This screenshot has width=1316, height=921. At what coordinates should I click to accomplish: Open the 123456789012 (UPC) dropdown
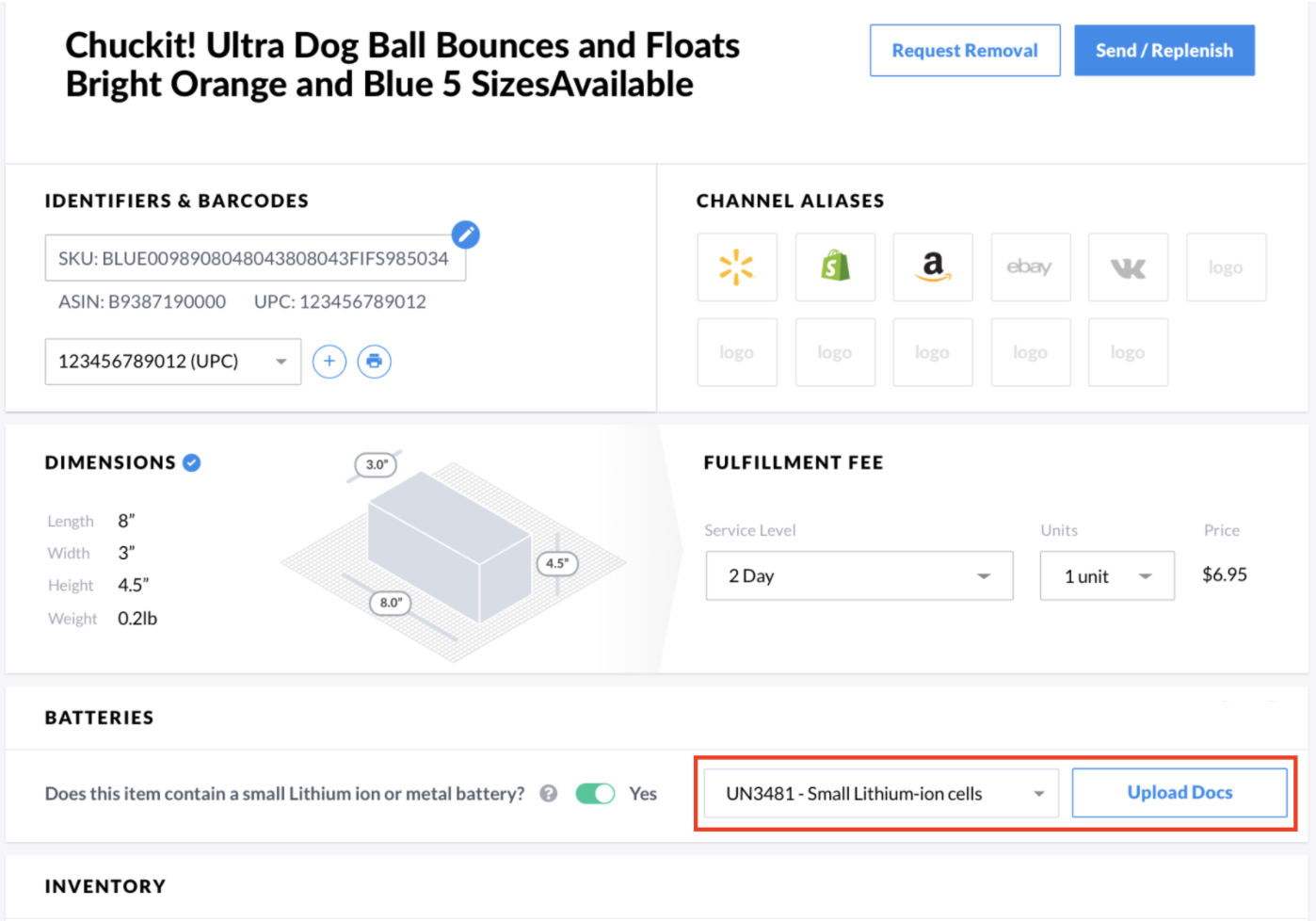click(x=173, y=362)
